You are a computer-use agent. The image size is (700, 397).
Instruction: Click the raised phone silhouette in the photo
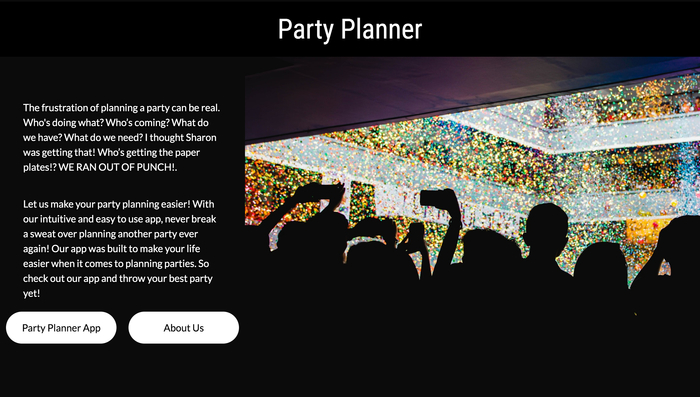432,198
